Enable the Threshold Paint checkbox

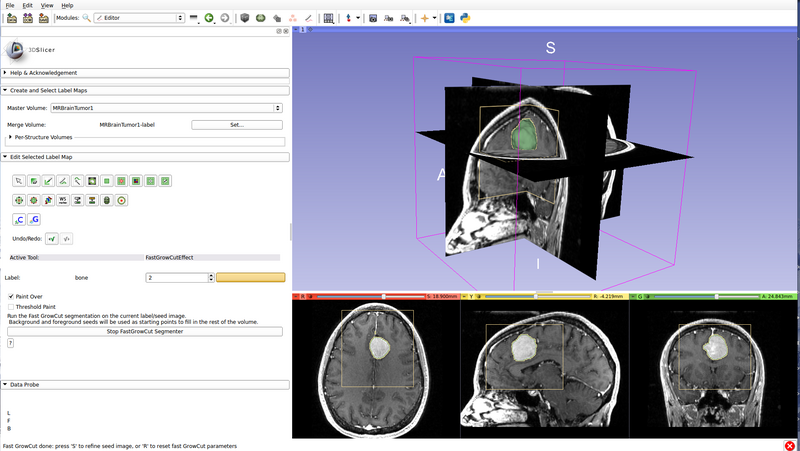point(11,307)
